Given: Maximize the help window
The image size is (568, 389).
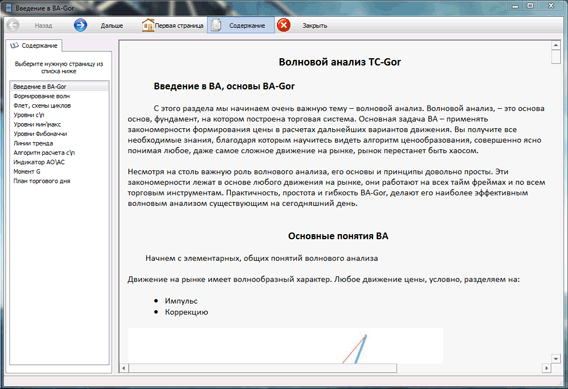Looking at the screenshot, I should pyautogui.click(x=530, y=6).
